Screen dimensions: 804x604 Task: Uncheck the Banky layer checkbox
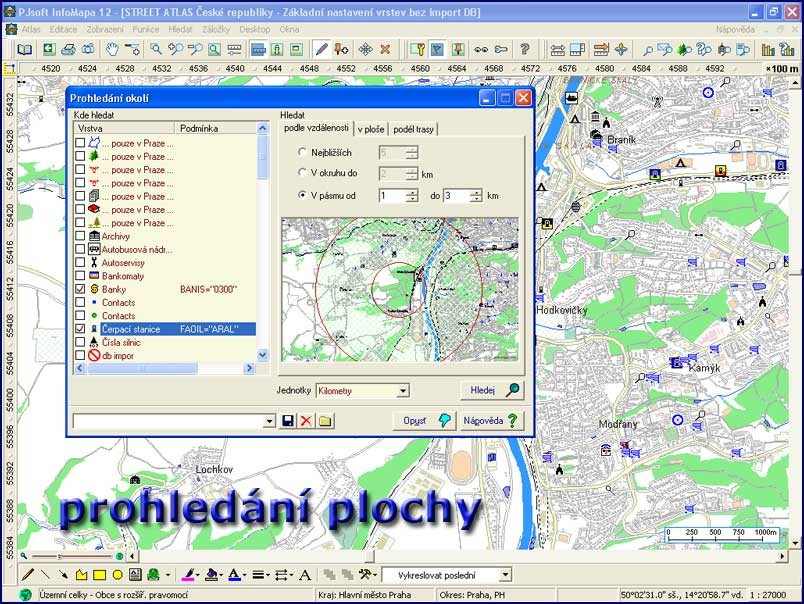coord(80,289)
